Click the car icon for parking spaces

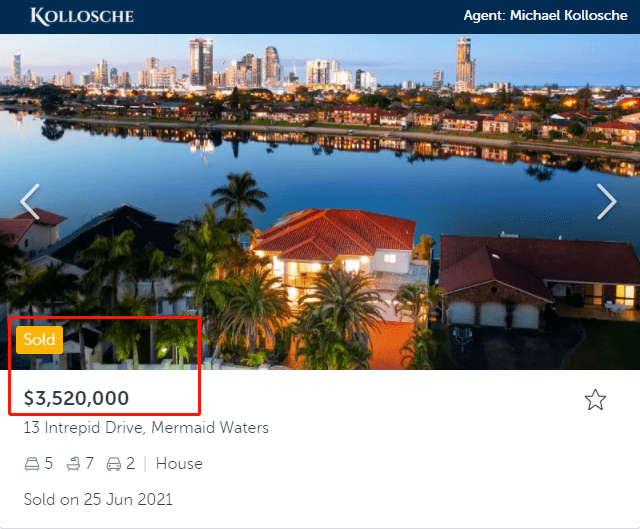114,464
